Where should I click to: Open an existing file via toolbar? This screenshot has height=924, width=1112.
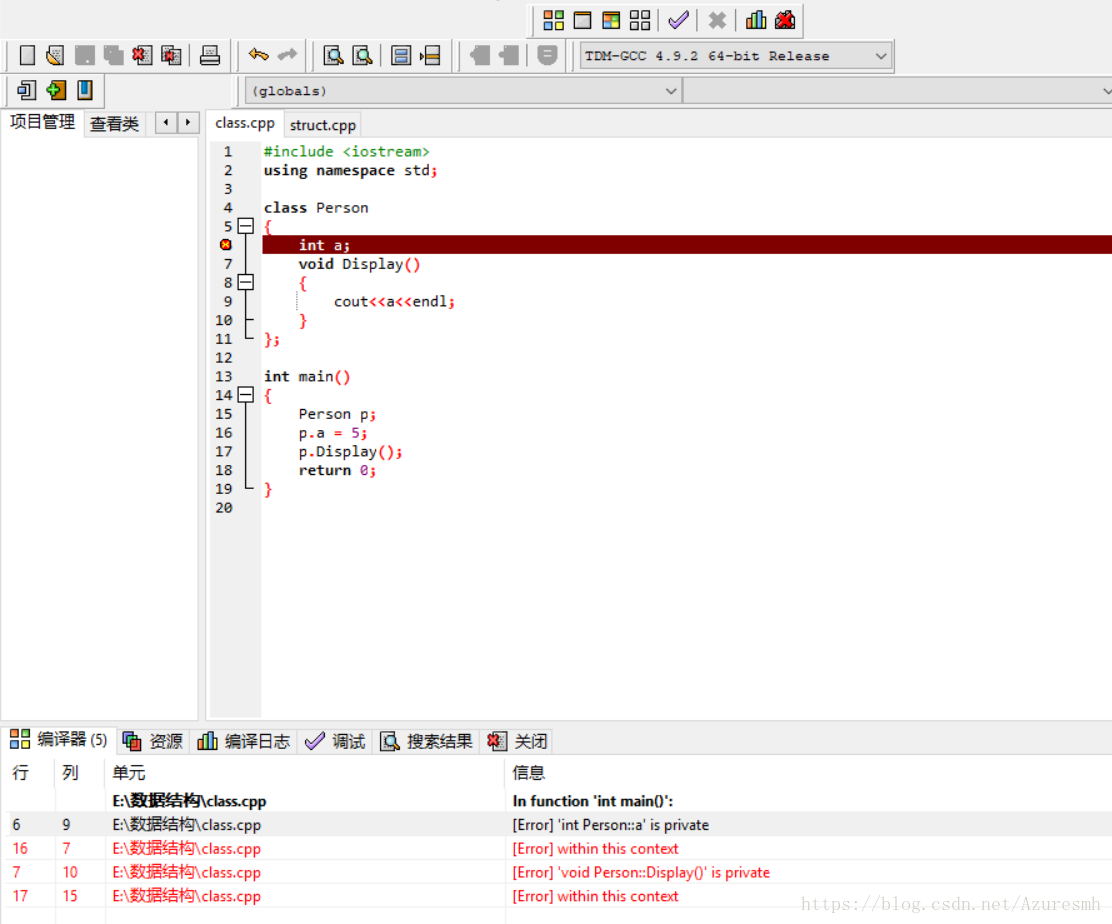click(55, 55)
